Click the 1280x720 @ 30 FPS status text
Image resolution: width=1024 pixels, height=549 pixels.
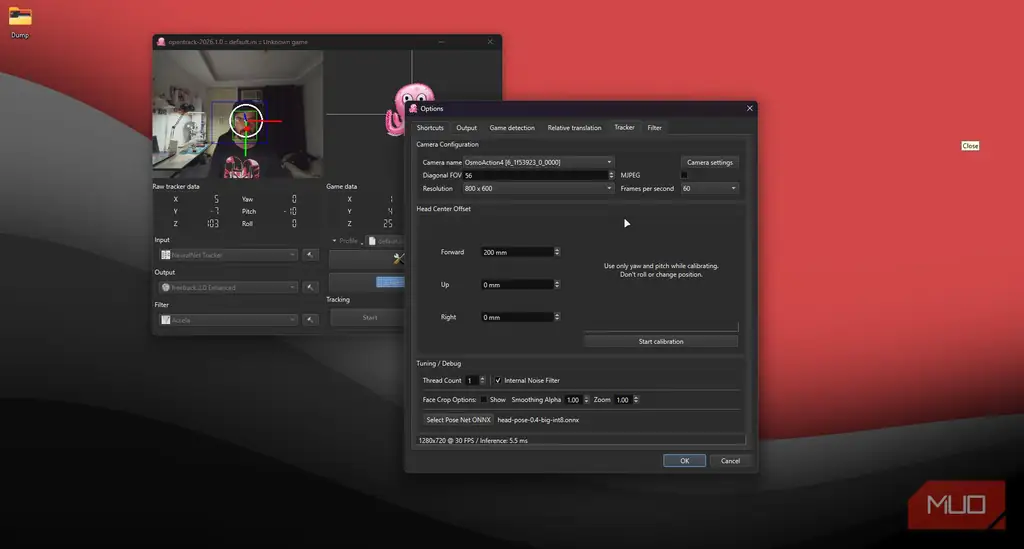pos(473,441)
